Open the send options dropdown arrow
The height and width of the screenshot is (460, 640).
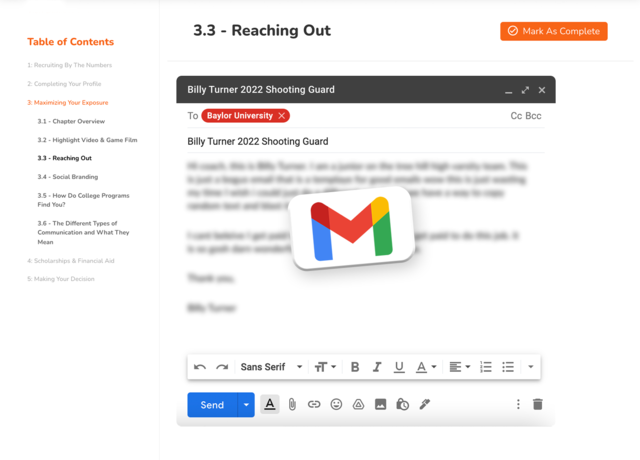click(246, 405)
